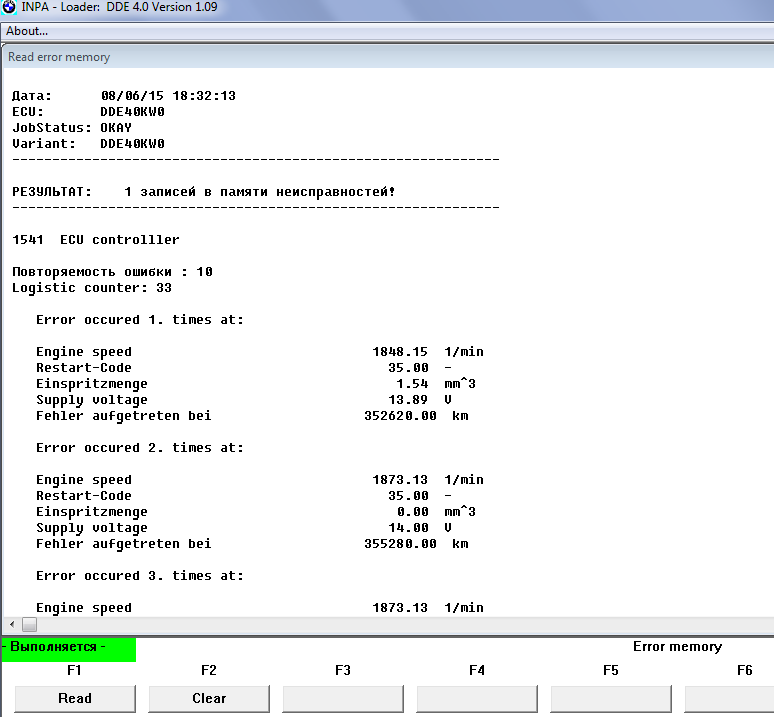Click the empty F5 button

click(x=611, y=698)
